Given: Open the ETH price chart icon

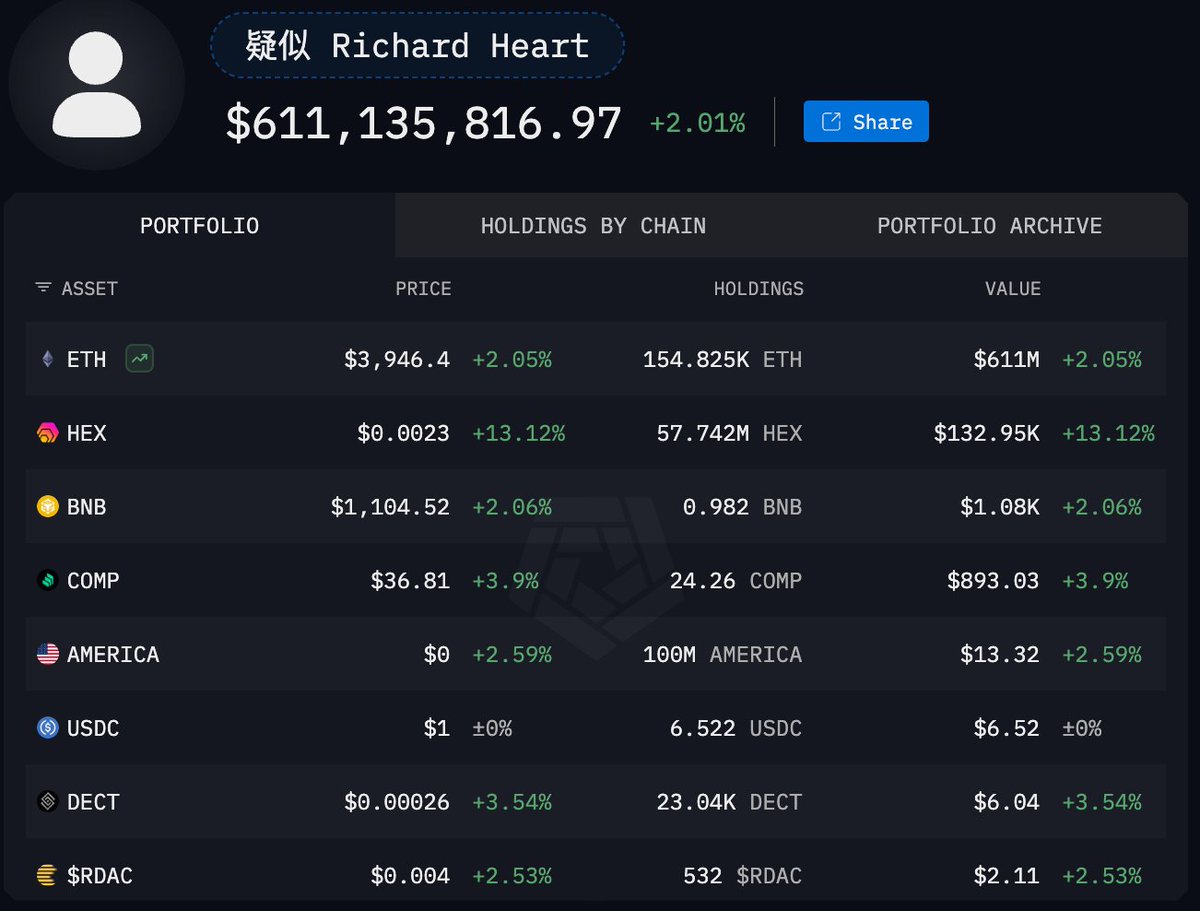Looking at the screenshot, I should [139, 358].
